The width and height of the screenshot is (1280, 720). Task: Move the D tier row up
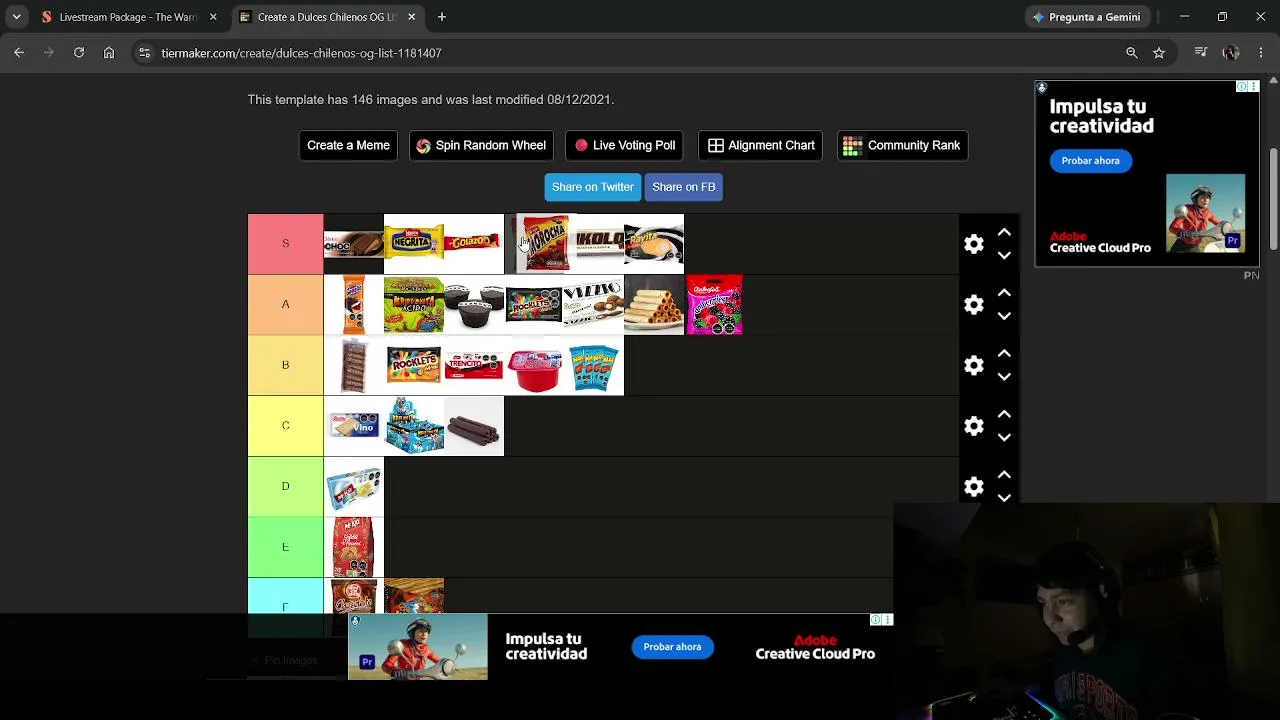click(x=1004, y=475)
